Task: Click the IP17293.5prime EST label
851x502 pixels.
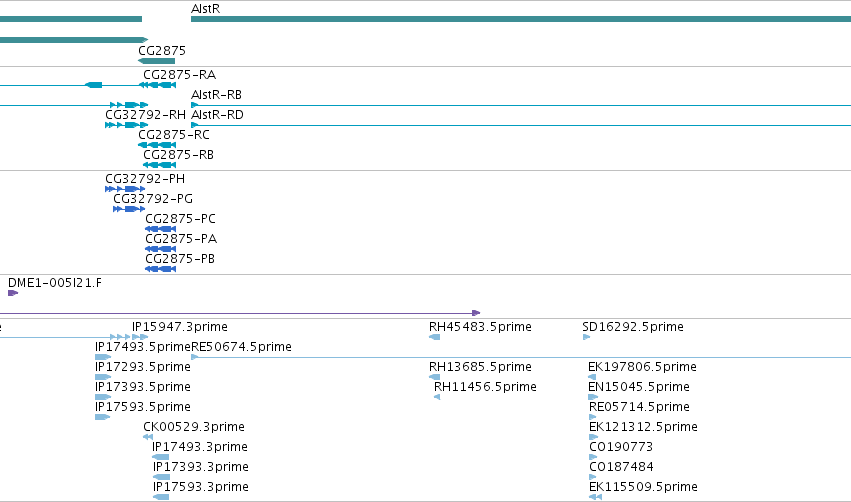Action: (143, 367)
